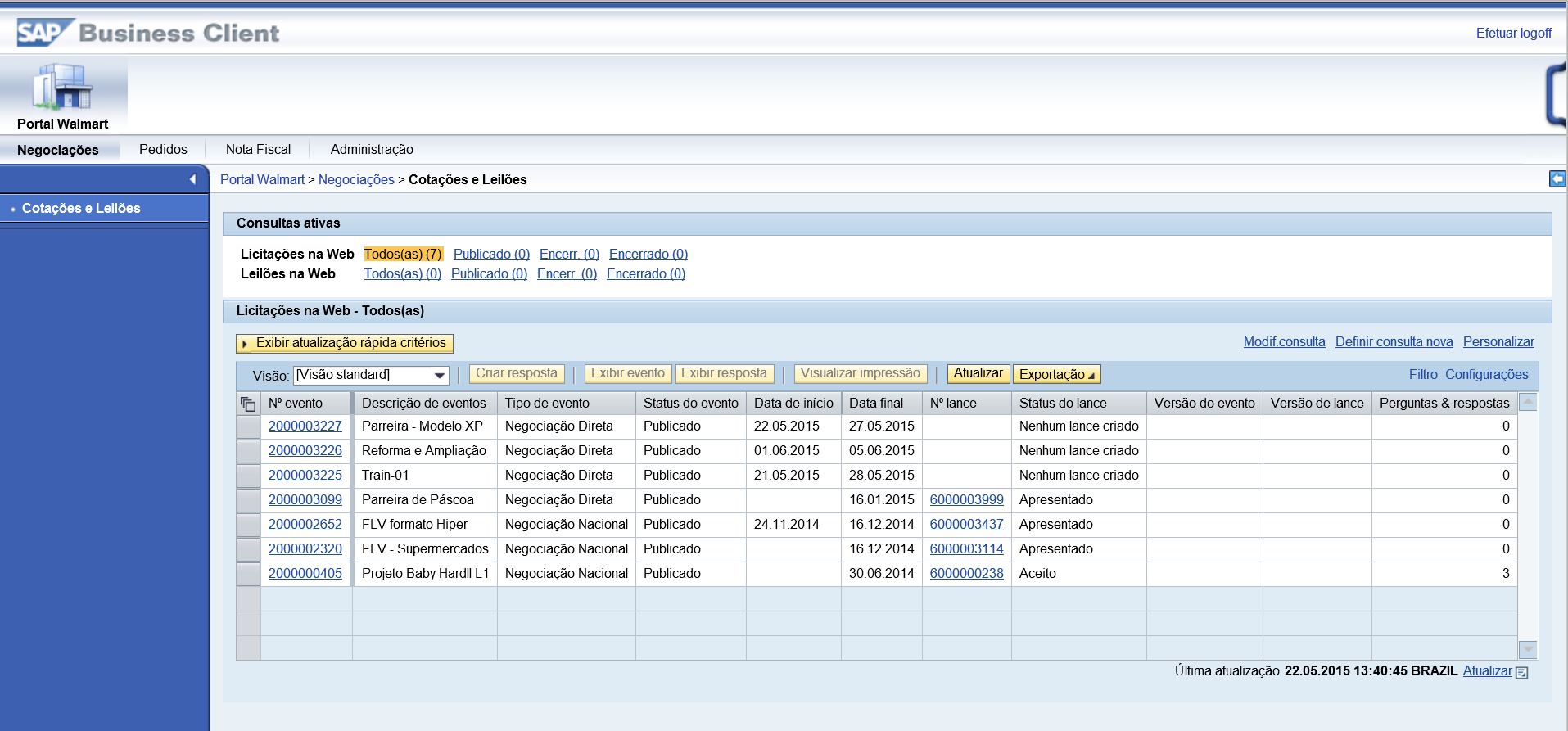Sort by Nº evento column header
This screenshot has height=731, width=1568.
[306, 403]
